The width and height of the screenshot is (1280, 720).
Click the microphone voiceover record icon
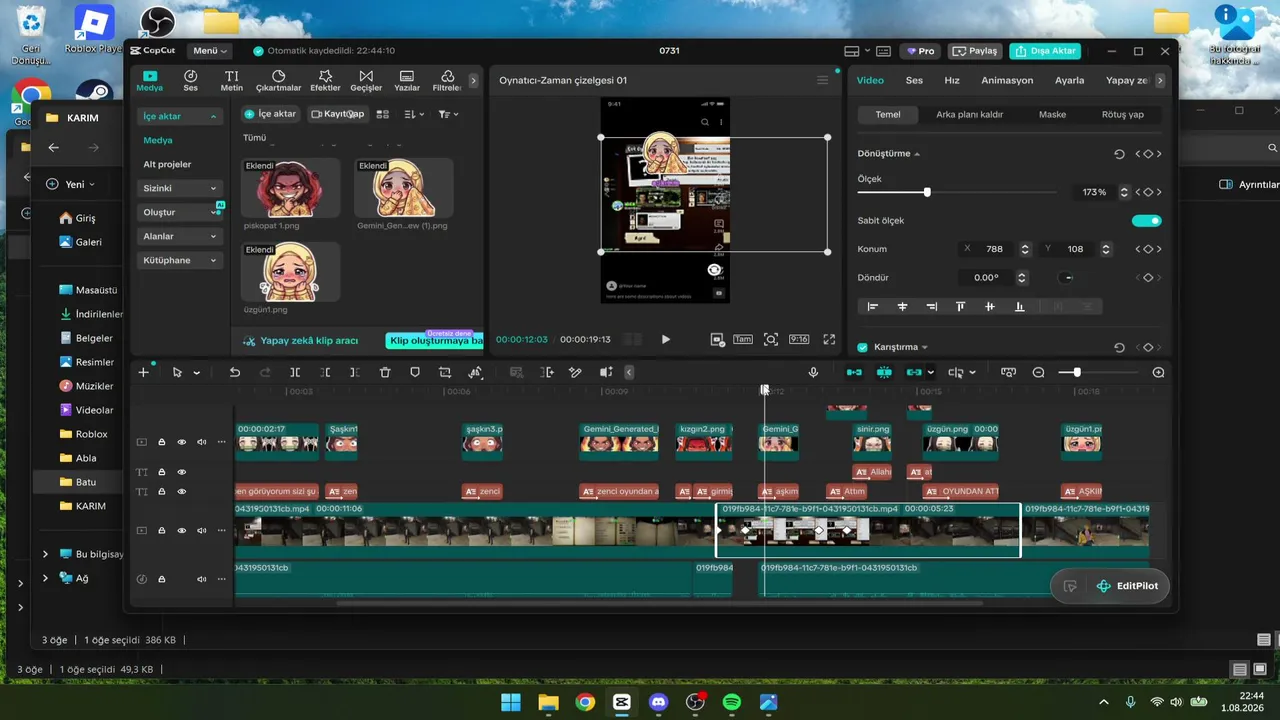[813, 372]
